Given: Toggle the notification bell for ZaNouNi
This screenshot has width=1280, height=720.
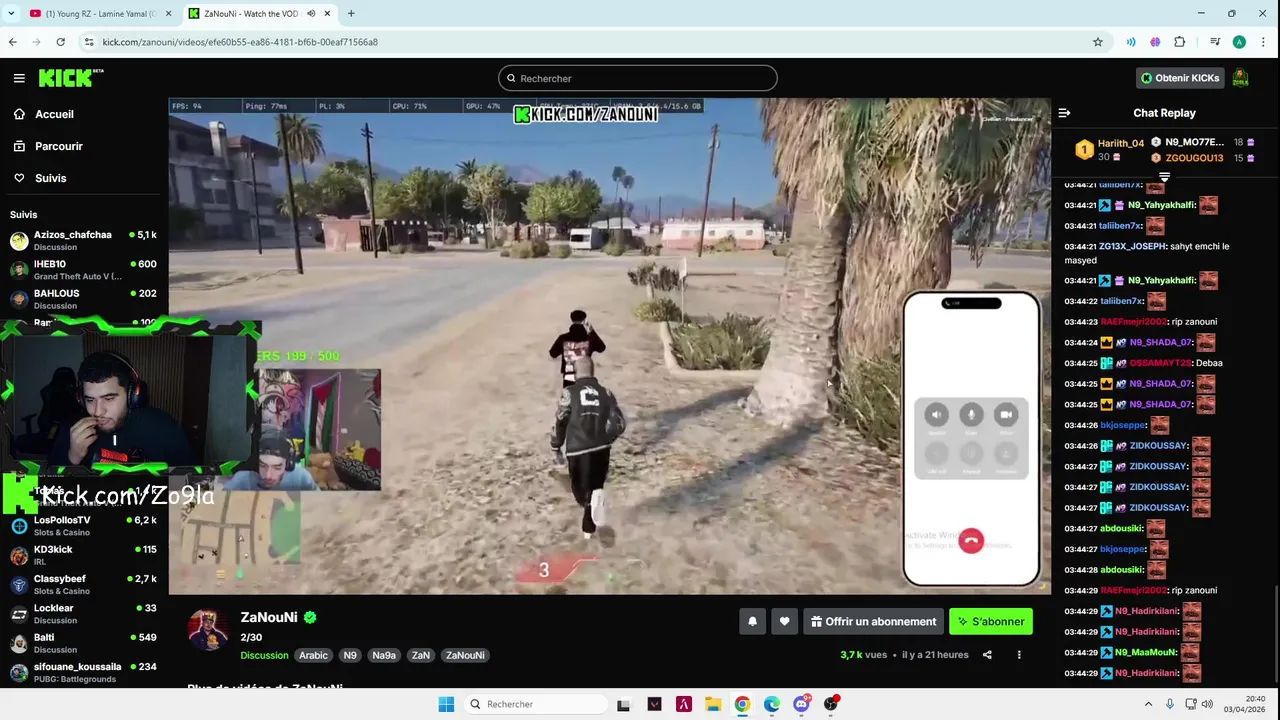Looking at the screenshot, I should coord(752,621).
